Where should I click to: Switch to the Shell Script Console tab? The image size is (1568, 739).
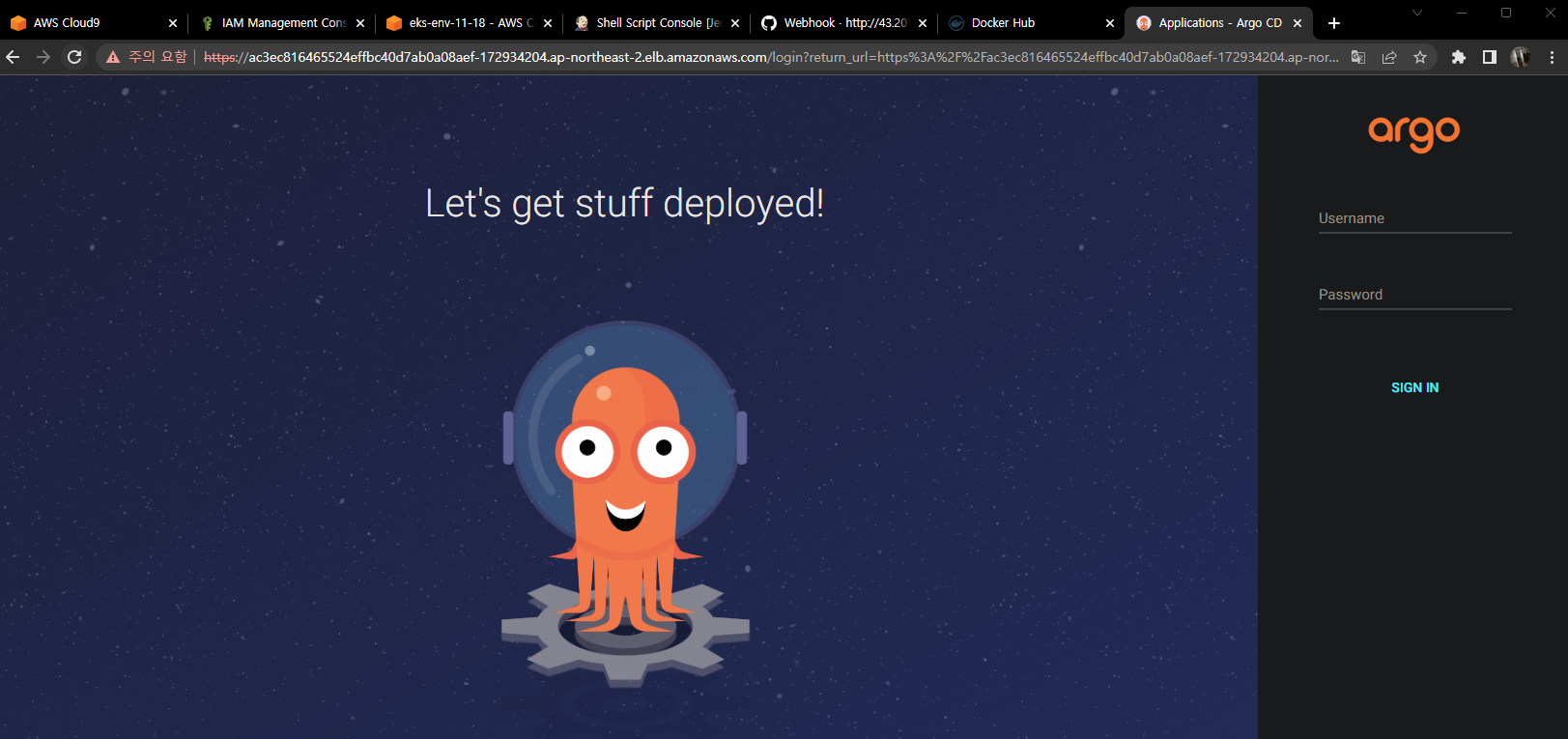[658, 22]
